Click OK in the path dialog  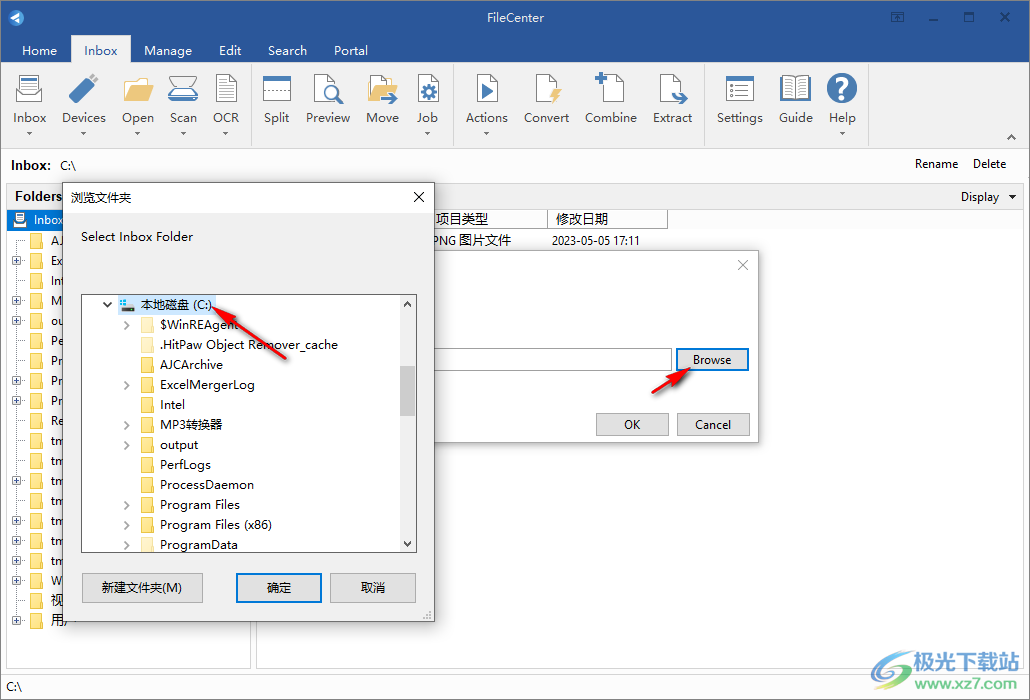pyautogui.click(x=632, y=425)
